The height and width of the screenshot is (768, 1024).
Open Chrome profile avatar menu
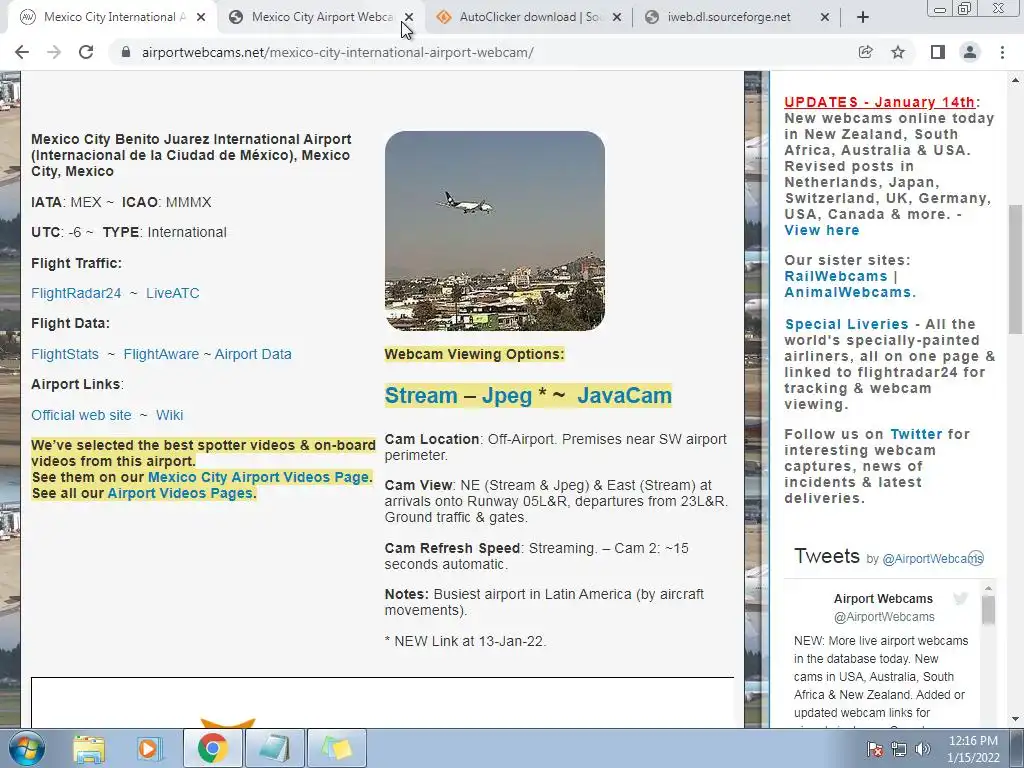click(x=970, y=52)
